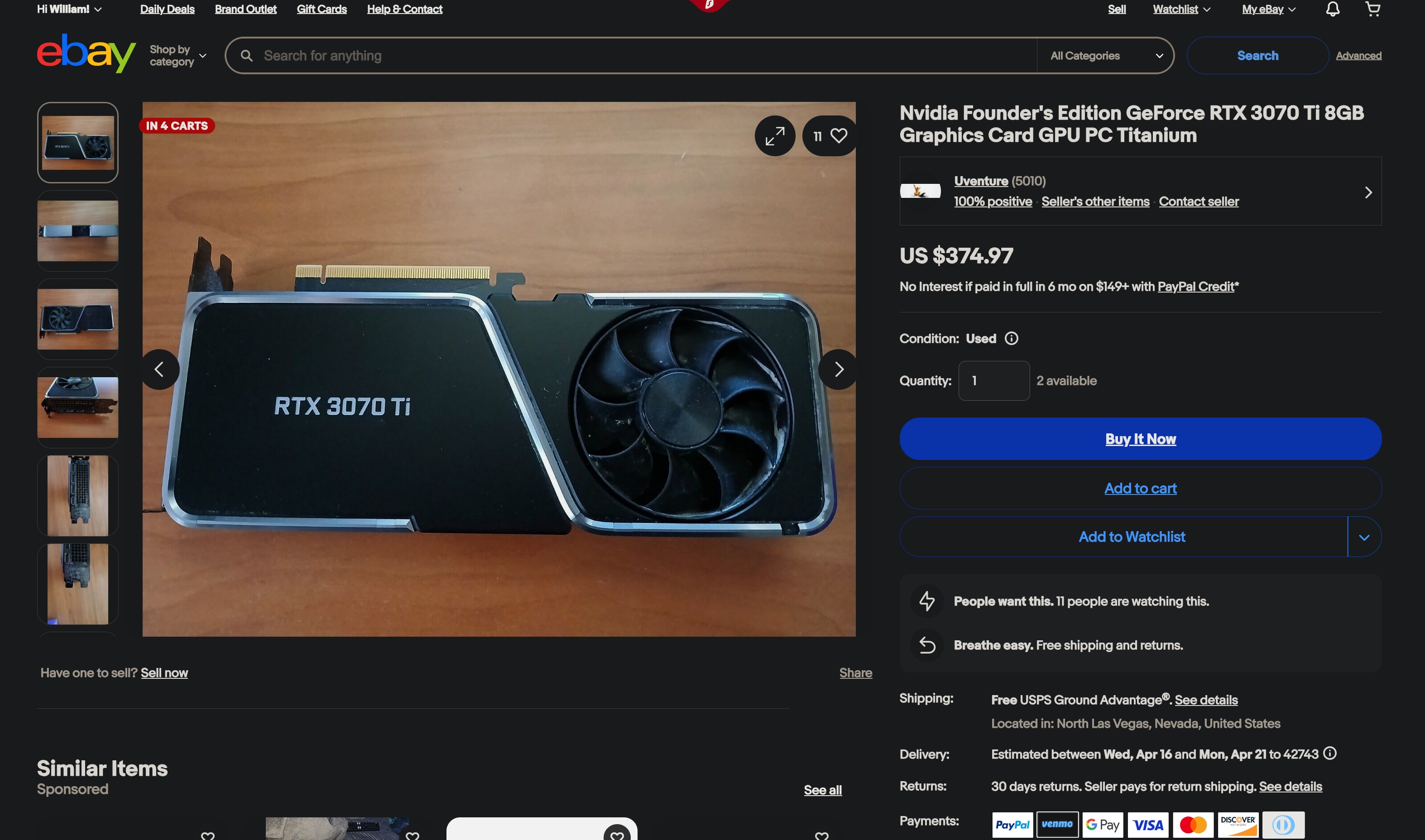This screenshot has height=840, width=1425.
Task: Click Add to cart
Action: coord(1140,488)
